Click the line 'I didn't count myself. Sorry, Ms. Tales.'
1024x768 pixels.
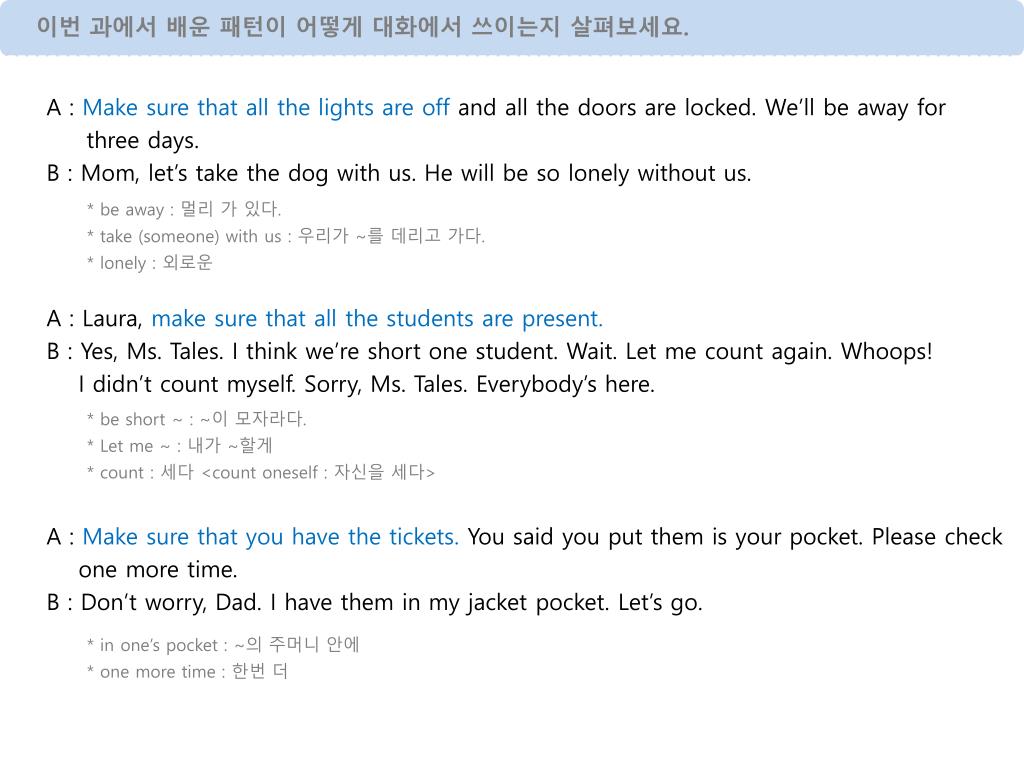pyautogui.click(x=366, y=385)
